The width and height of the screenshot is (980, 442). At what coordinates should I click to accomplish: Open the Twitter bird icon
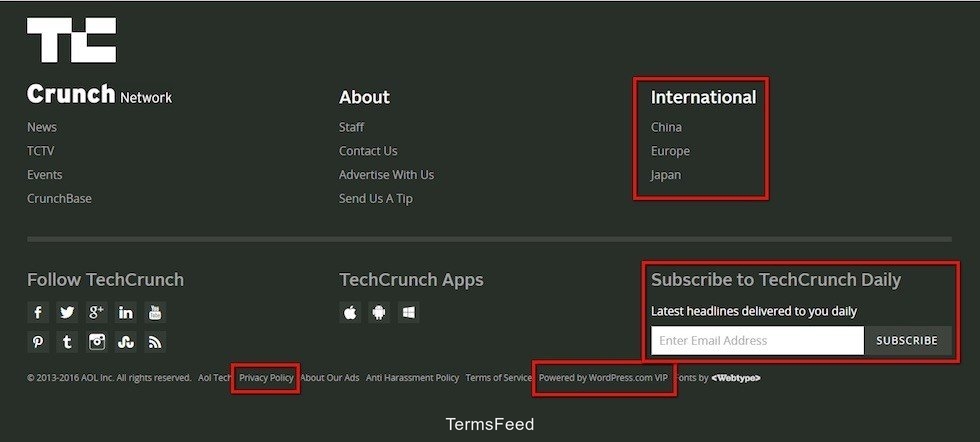coord(67,313)
